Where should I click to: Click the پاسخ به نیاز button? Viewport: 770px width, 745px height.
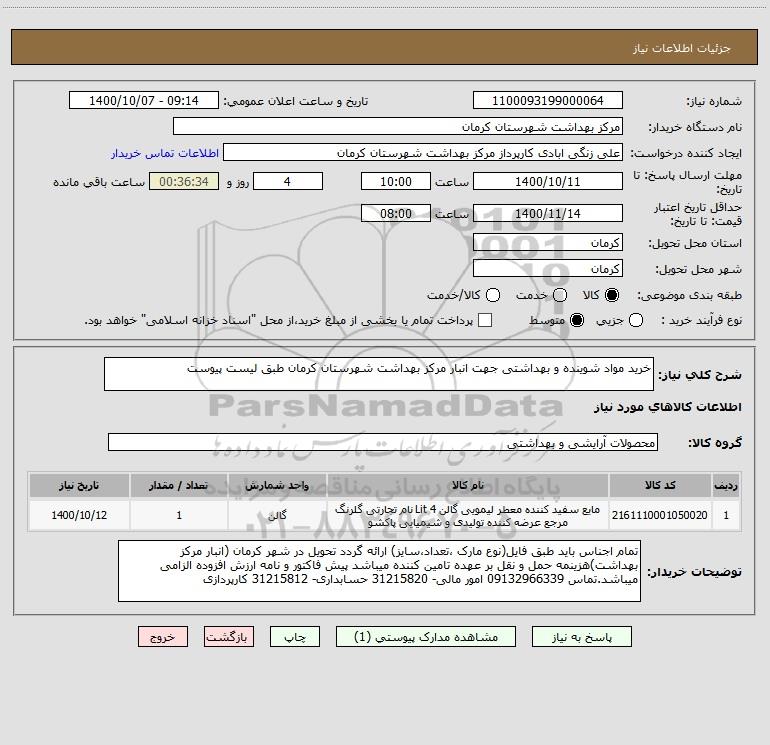click(581, 637)
